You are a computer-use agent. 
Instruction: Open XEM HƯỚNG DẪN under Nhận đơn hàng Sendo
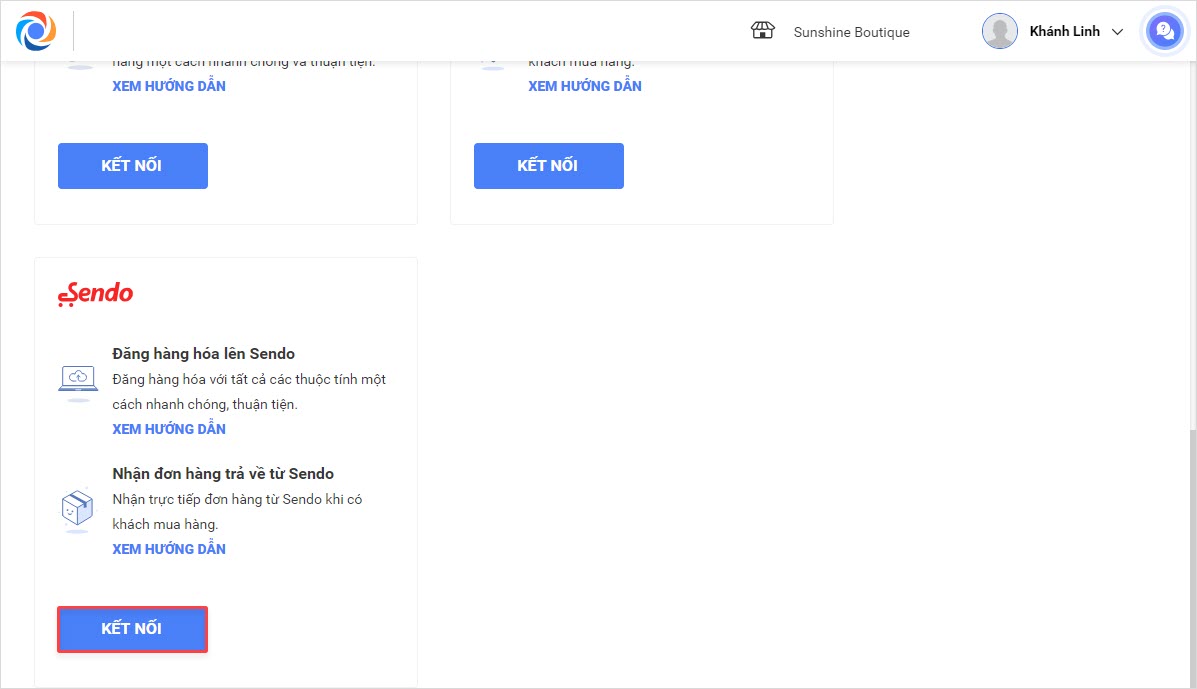click(x=169, y=549)
